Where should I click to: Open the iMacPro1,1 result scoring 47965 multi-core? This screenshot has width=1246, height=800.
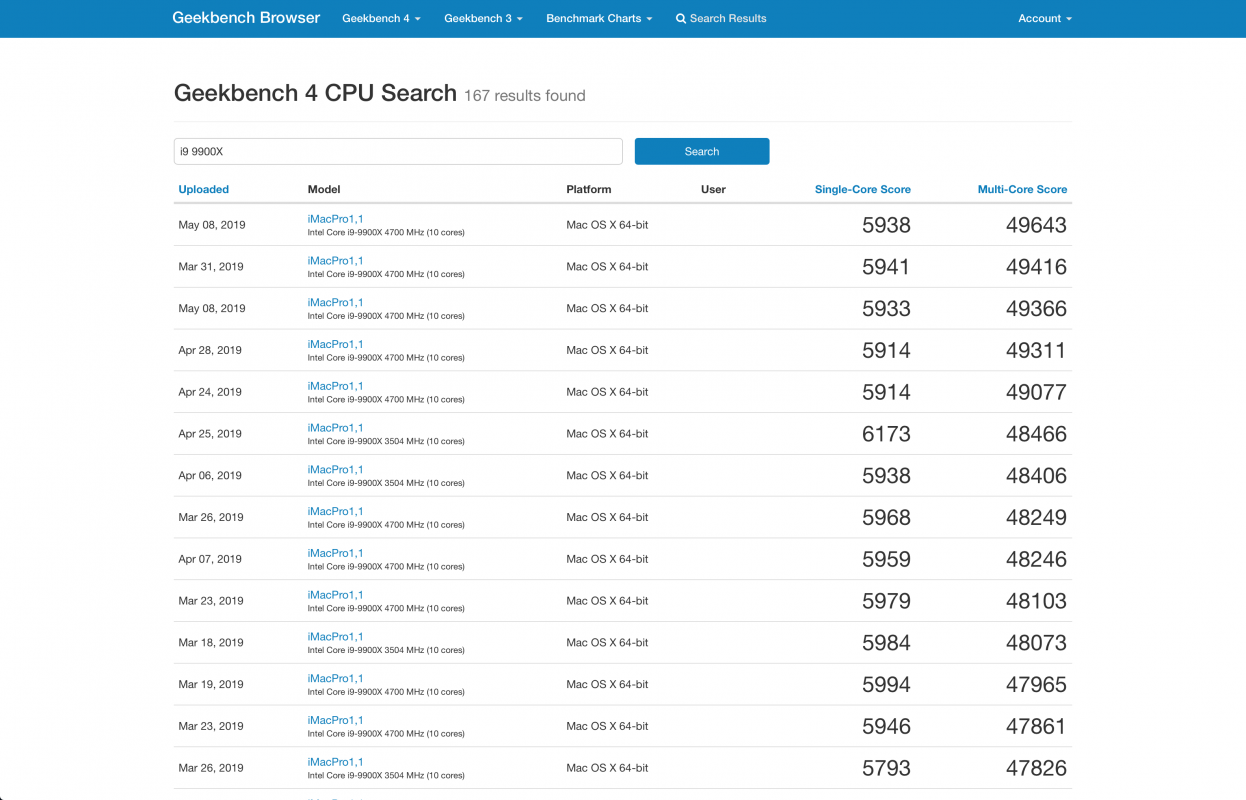pyautogui.click(x=335, y=679)
